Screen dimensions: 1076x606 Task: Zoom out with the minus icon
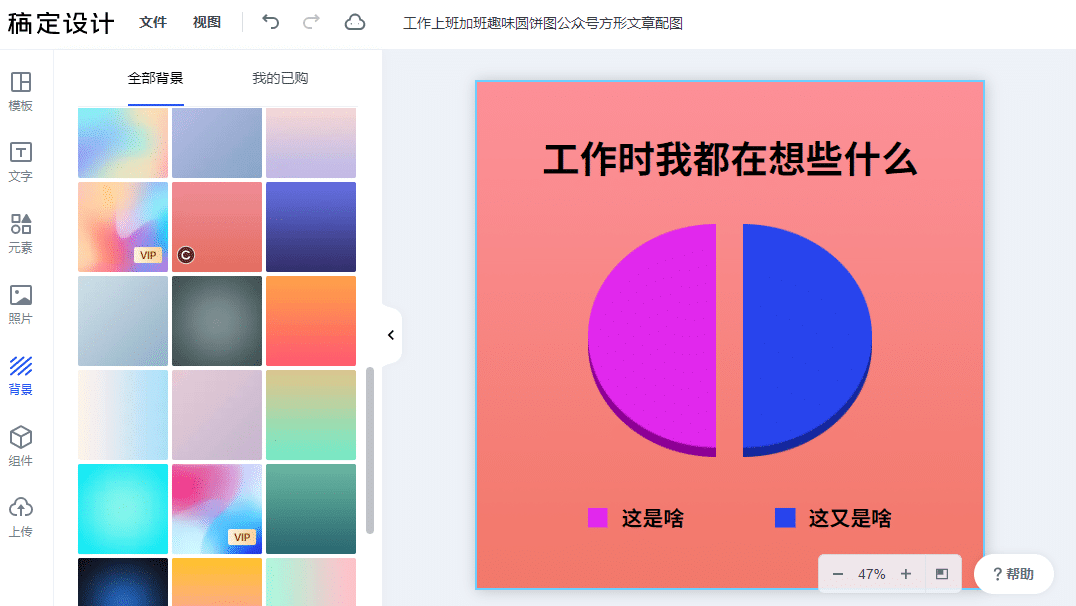[838, 574]
